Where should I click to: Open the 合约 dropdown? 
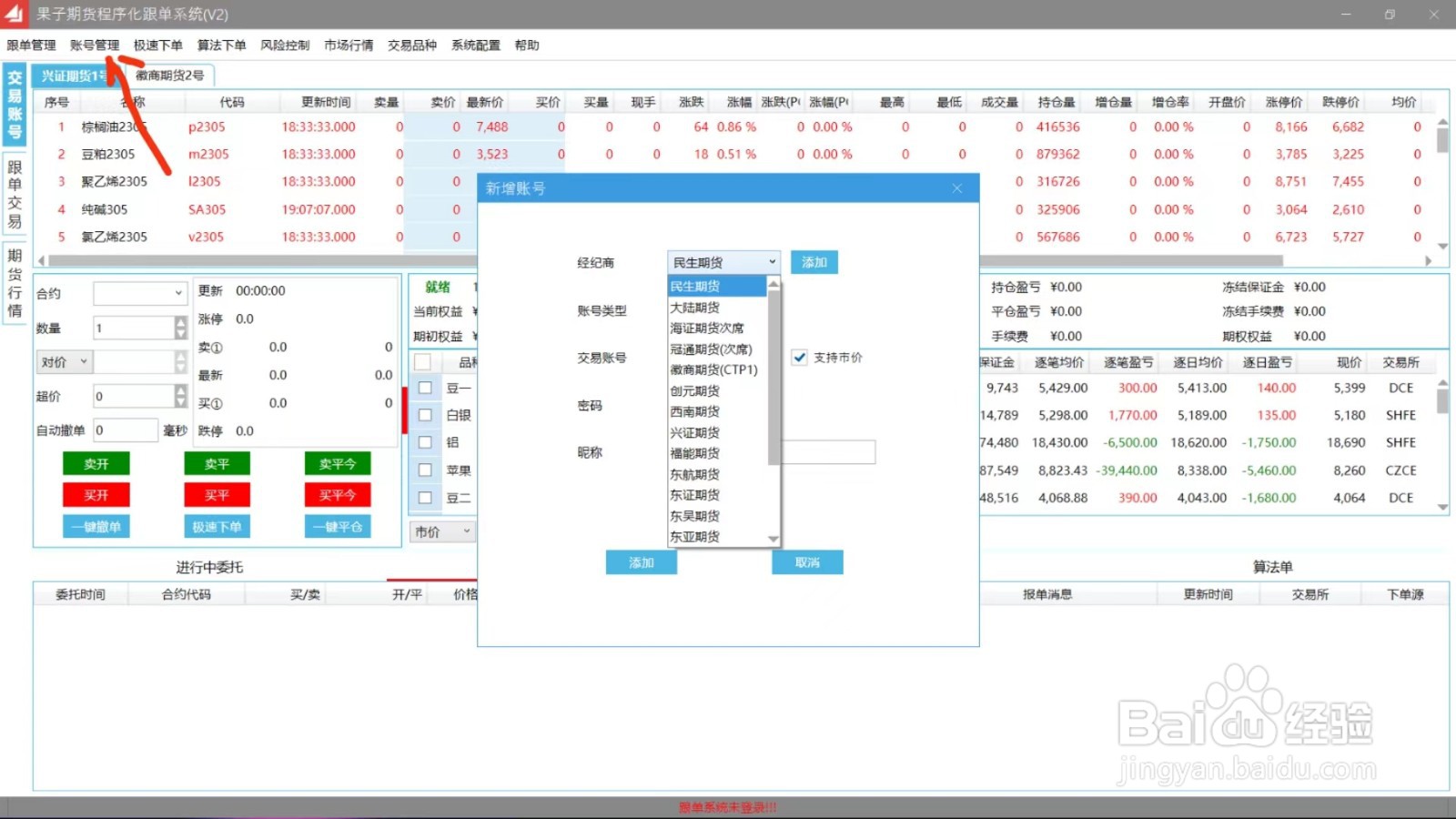pos(140,293)
